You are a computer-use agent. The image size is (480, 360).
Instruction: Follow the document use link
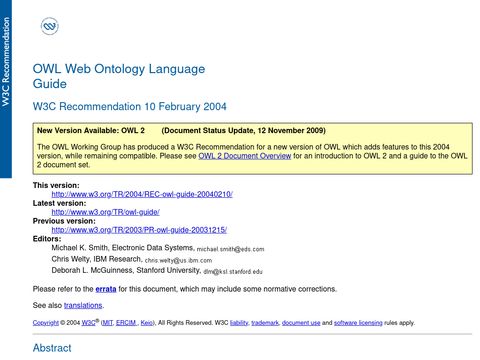click(301, 323)
